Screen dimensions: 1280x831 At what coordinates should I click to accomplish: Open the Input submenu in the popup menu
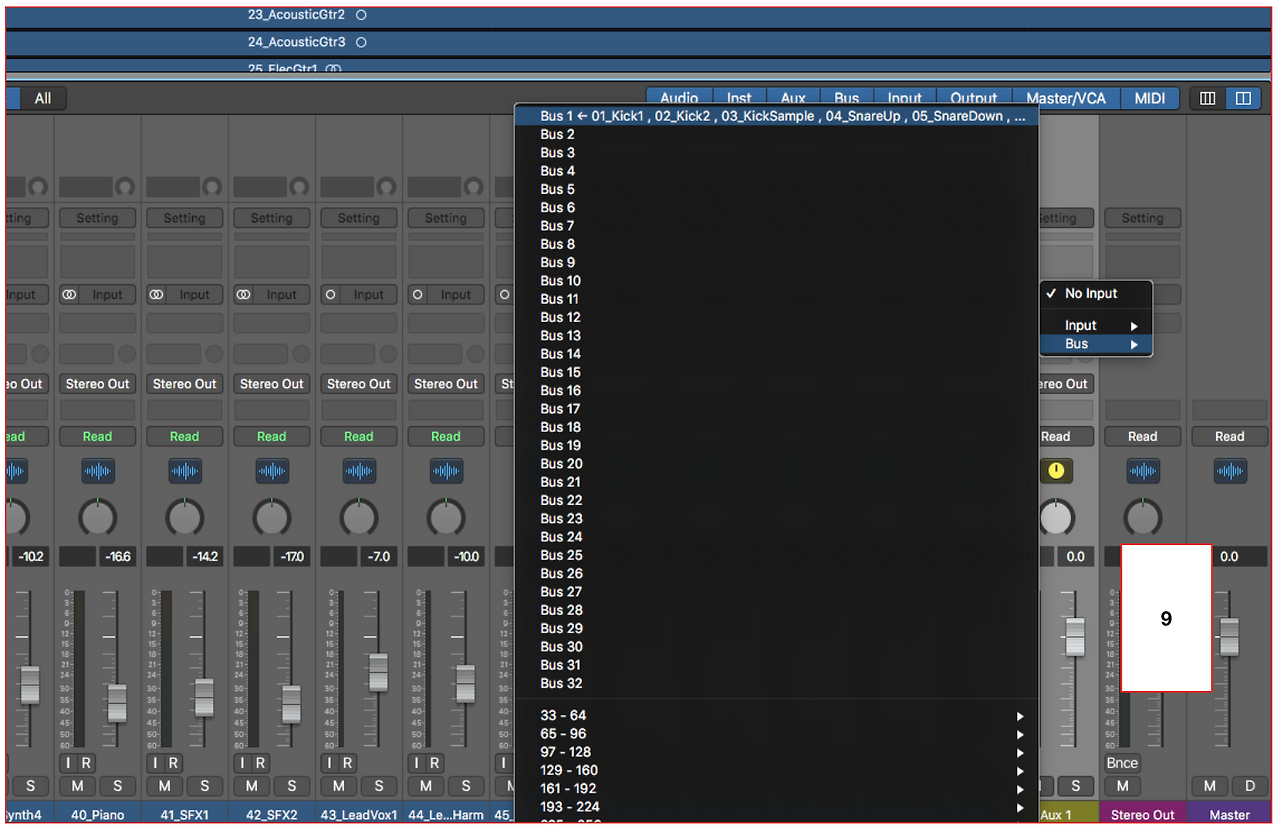click(x=1096, y=325)
